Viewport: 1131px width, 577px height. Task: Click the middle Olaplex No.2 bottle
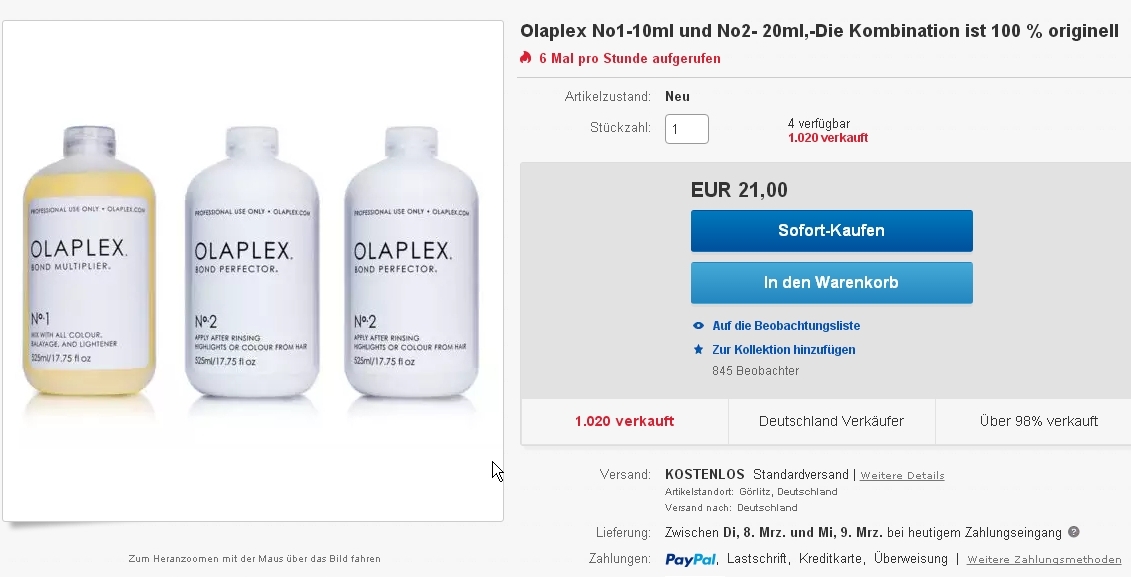pos(252,262)
